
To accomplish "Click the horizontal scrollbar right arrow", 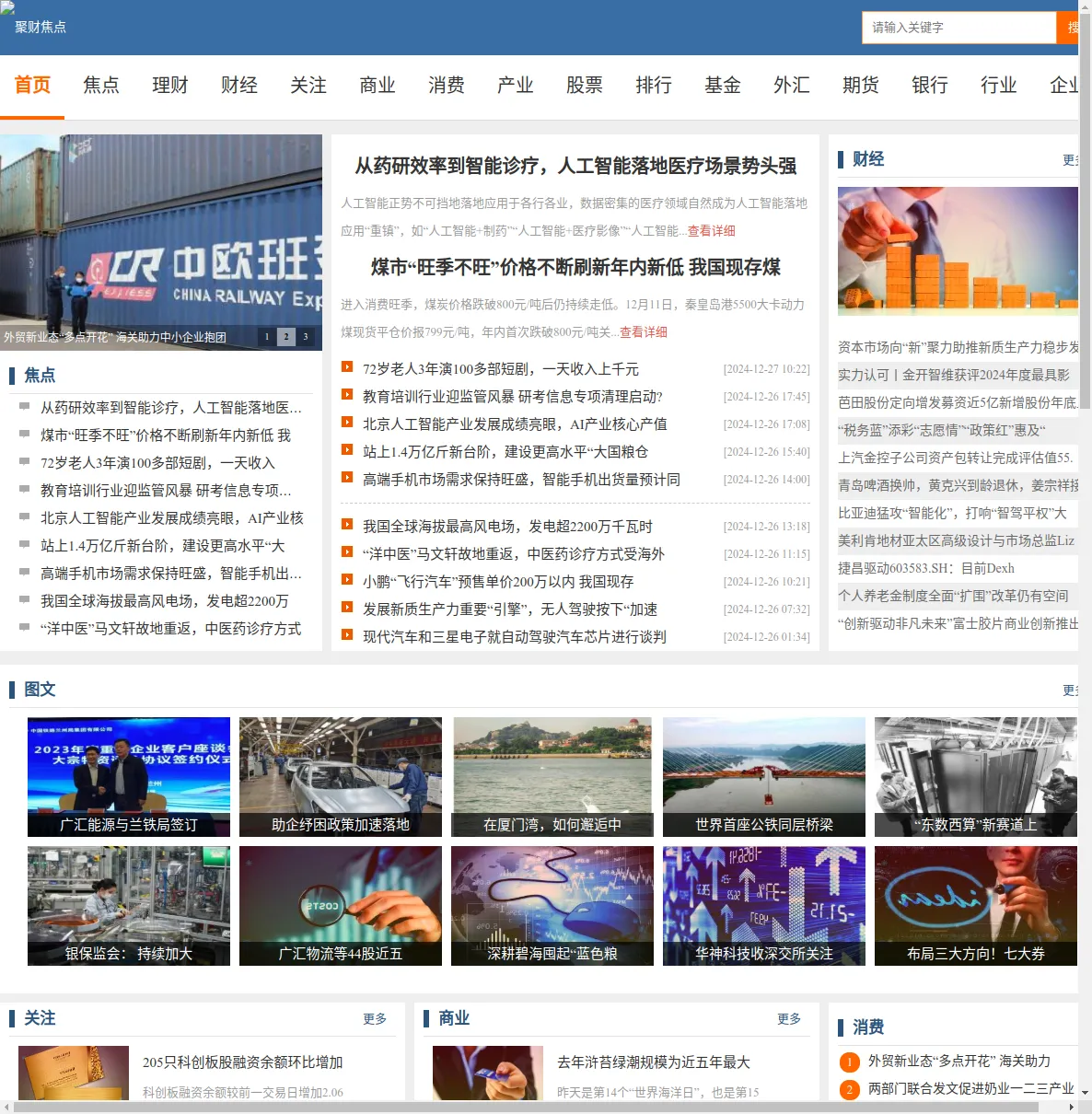I will click(x=1071, y=1108).
